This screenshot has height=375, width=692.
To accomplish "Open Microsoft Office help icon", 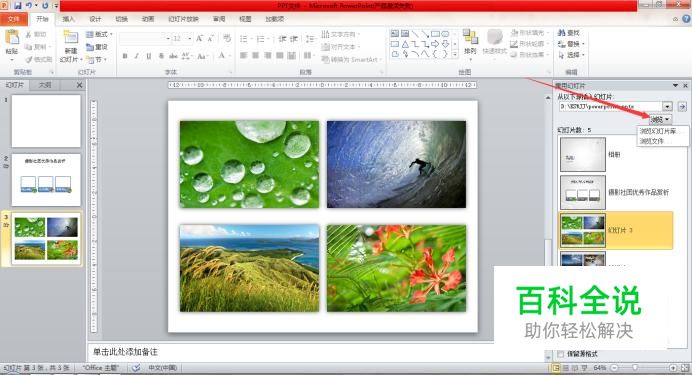I will coord(686,19).
